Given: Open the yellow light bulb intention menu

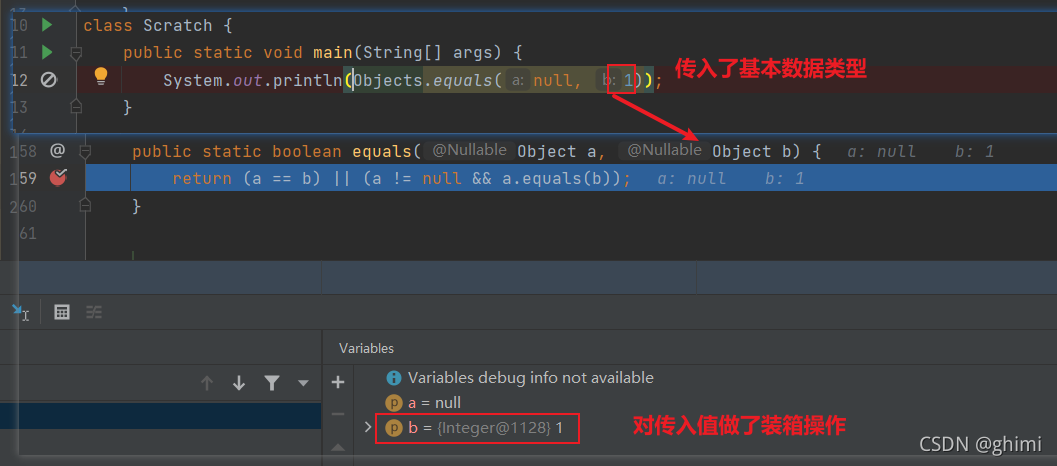Looking at the screenshot, I should click(100, 76).
